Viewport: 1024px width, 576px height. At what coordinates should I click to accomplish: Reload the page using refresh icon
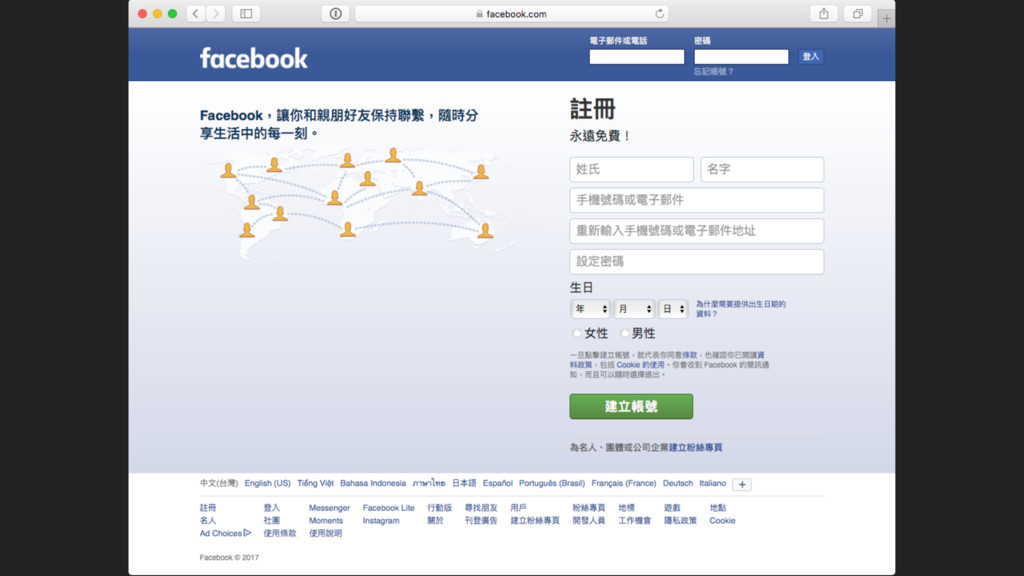pos(660,14)
